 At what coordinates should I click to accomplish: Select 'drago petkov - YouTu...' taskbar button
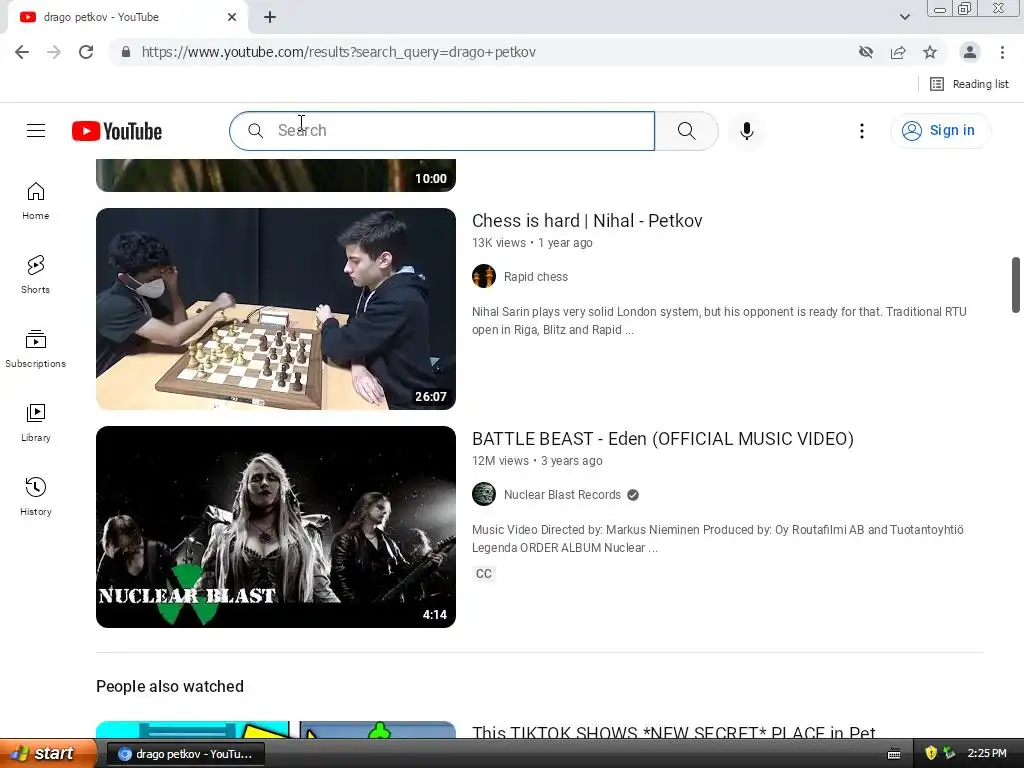click(185, 754)
